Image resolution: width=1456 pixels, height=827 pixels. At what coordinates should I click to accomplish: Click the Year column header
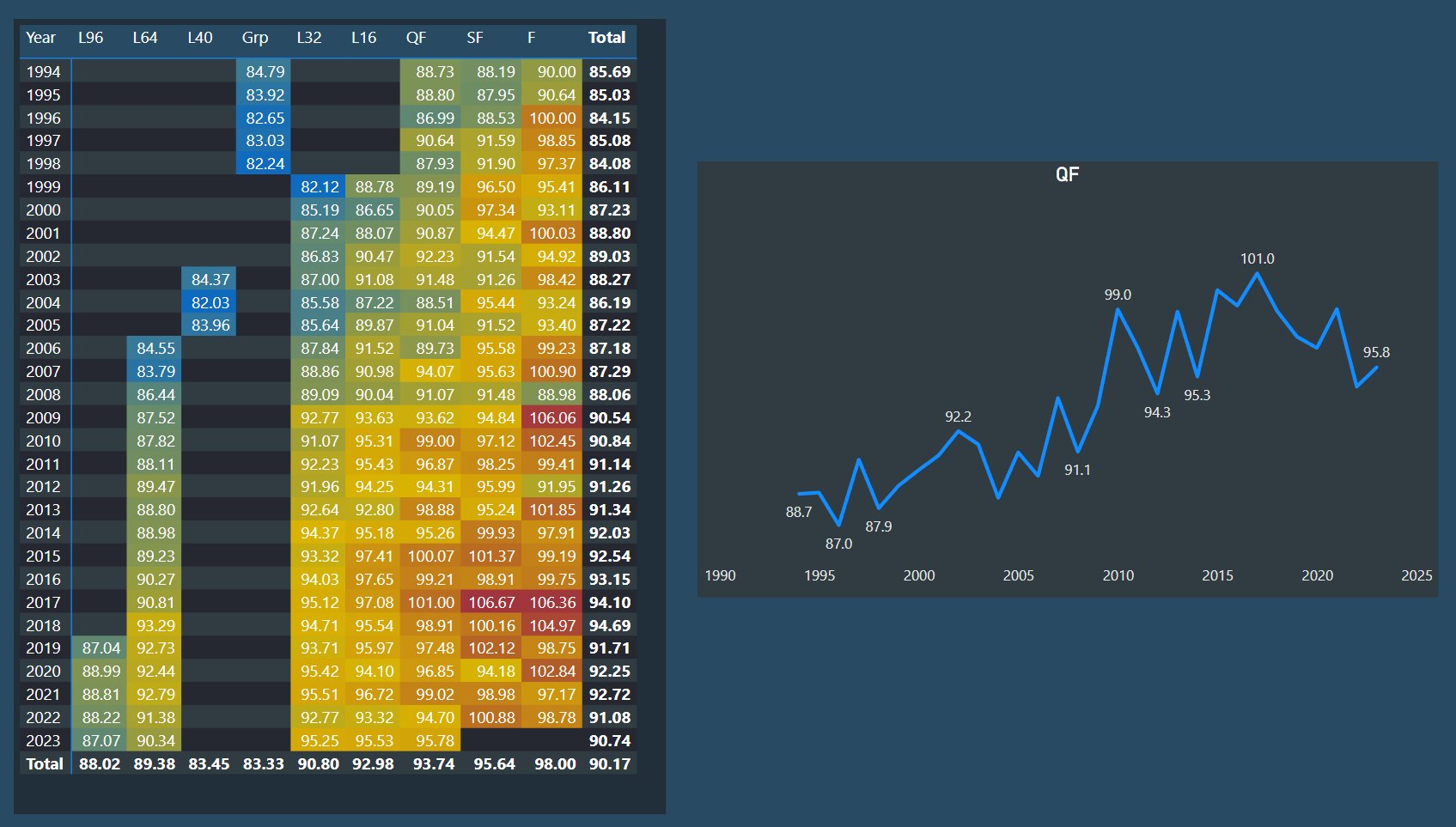(x=40, y=38)
